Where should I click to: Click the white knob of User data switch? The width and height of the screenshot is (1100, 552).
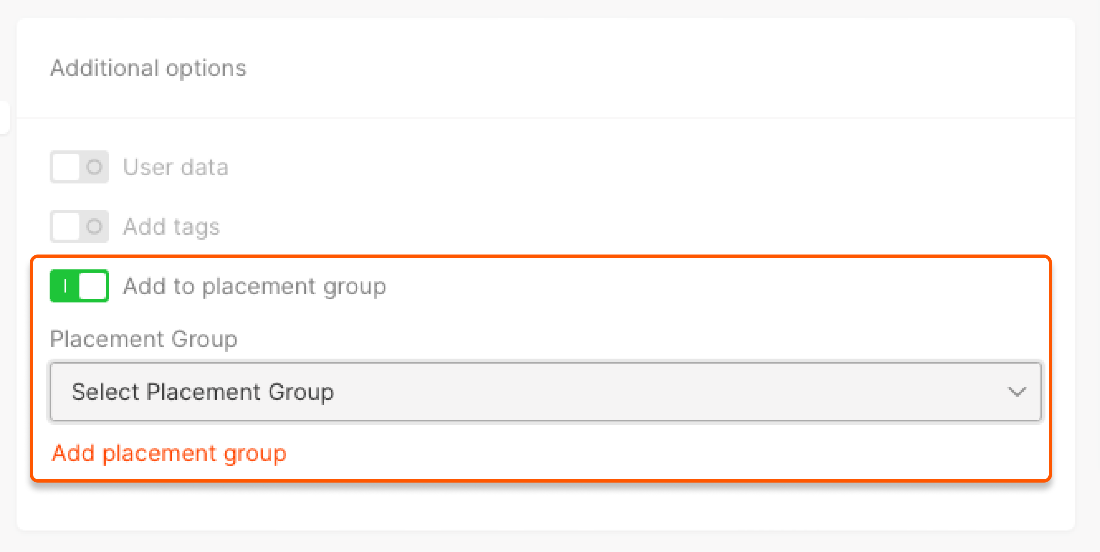coord(66,167)
